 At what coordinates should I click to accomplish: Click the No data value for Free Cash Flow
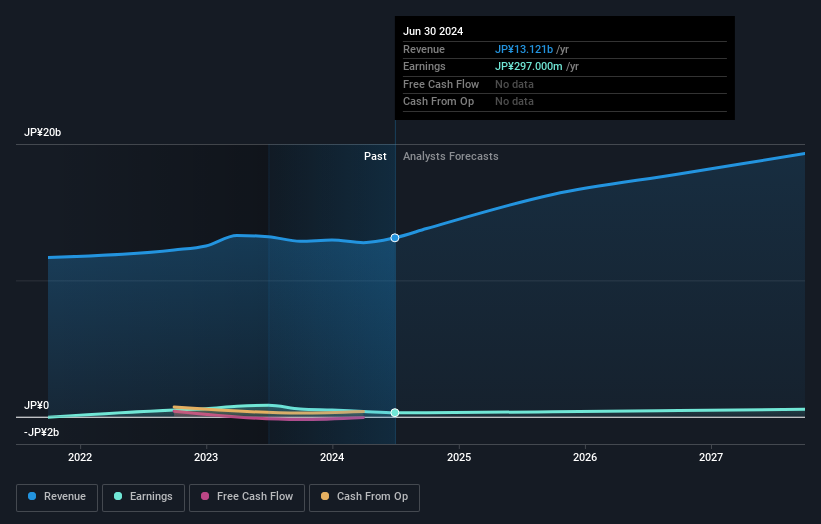(514, 84)
